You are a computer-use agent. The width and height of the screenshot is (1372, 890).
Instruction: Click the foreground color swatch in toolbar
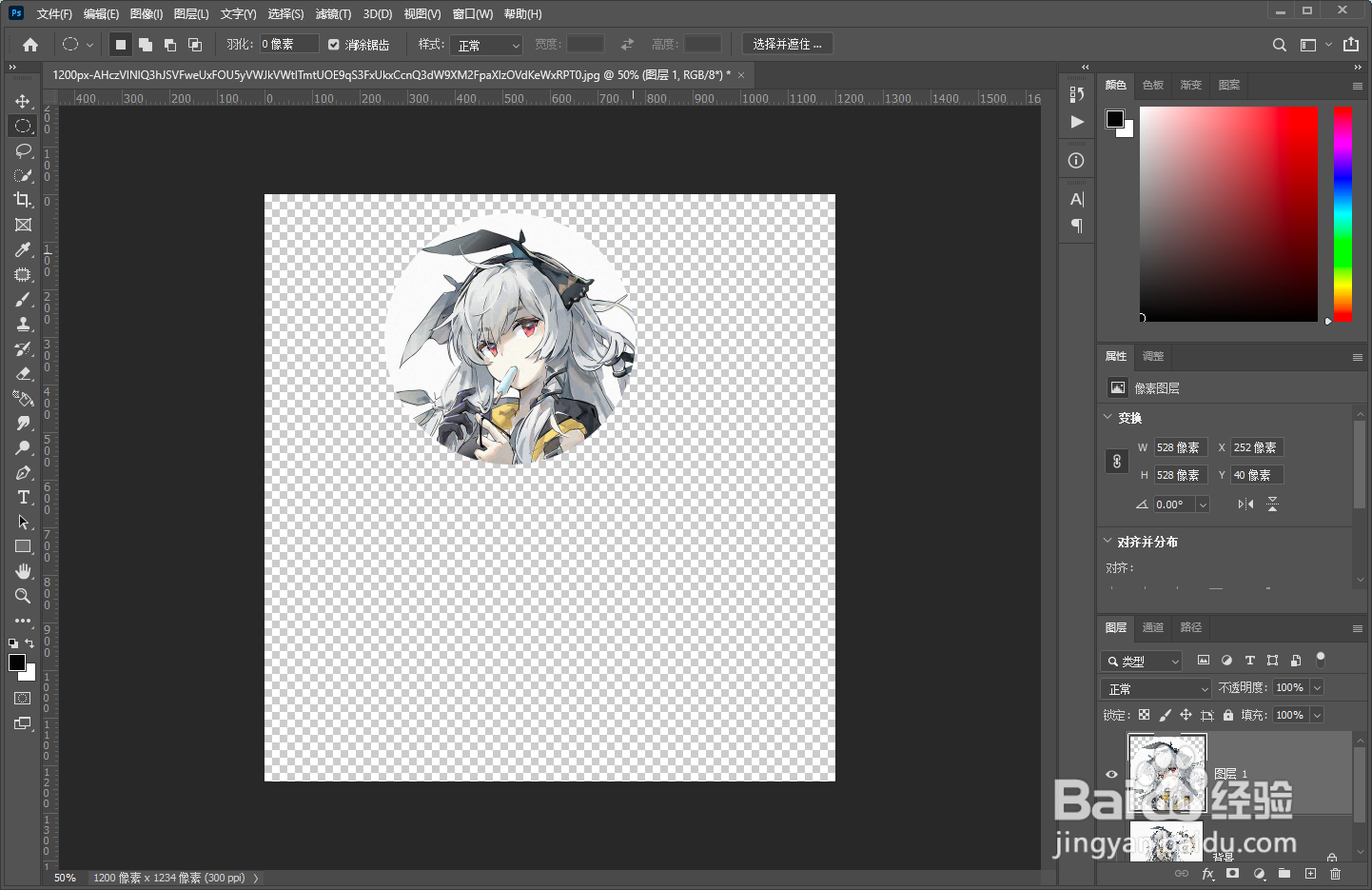[x=17, y=663]
